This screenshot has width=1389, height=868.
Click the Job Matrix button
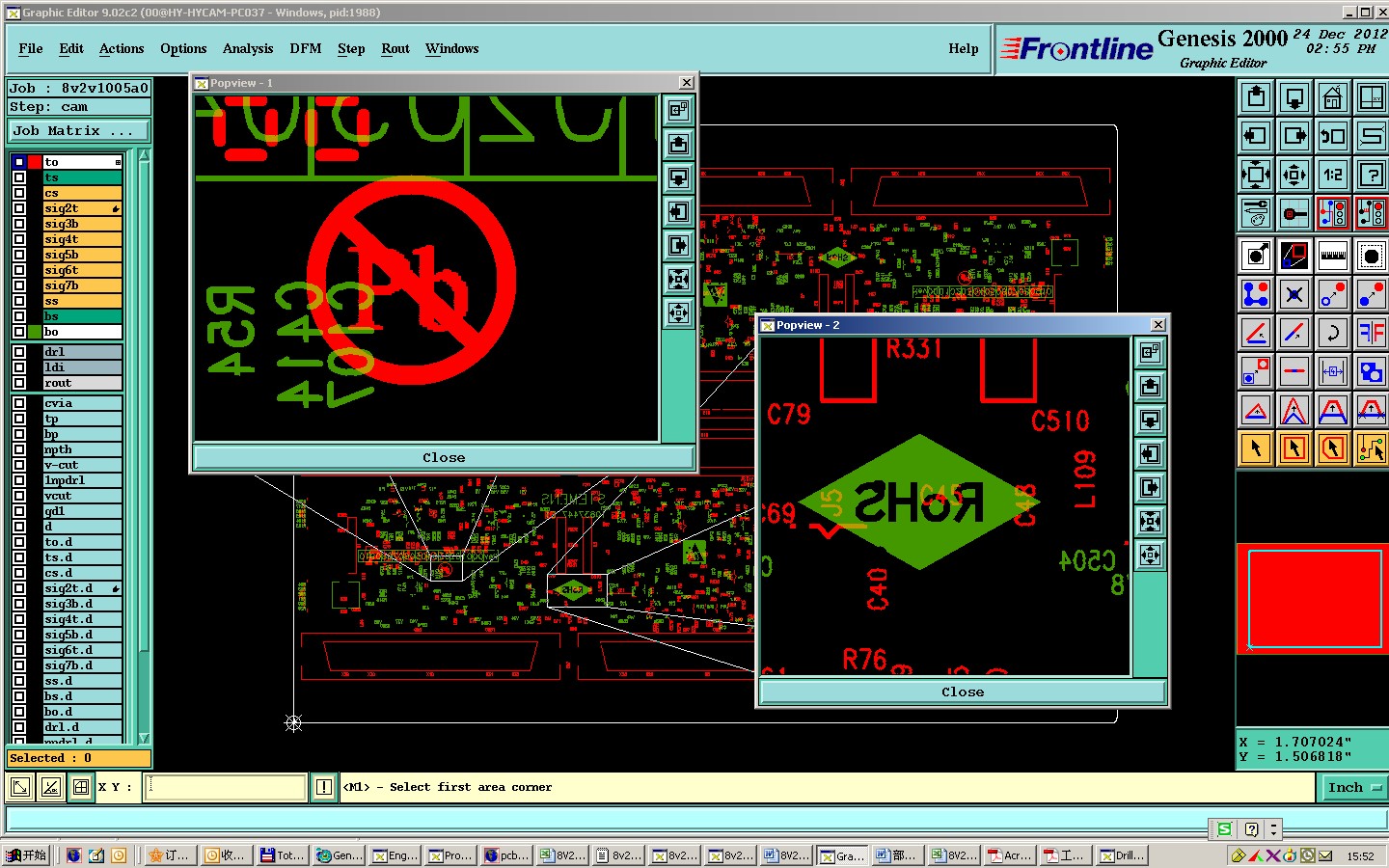(79, 130)
